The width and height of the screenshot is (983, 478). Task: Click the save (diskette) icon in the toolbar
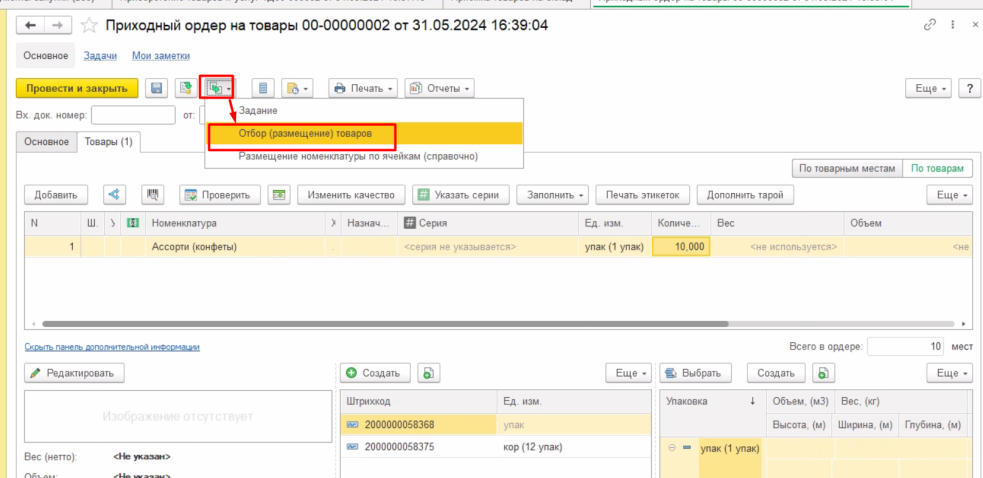[157, 89]
